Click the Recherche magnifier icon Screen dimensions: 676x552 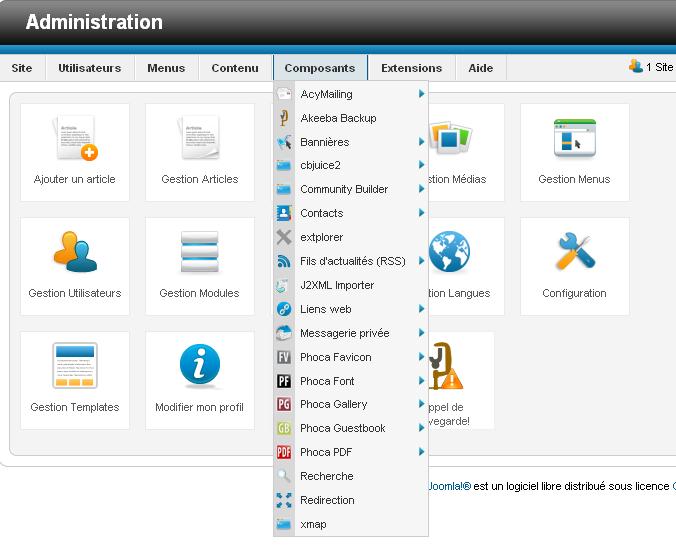tap(284, 476)
